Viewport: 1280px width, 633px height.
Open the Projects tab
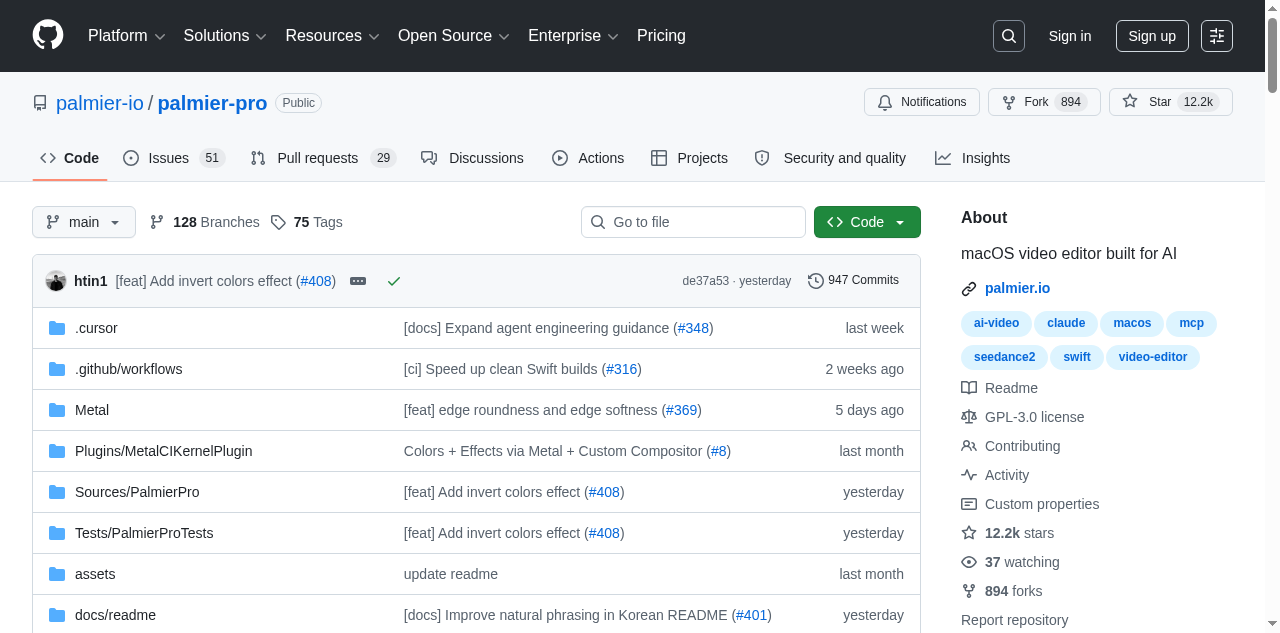689,158
